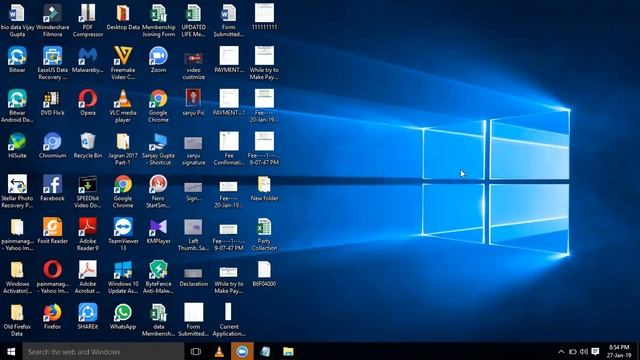Viewport: 640px width, 360px height.
Task: Select the Party Collection Excel file
Action: click(264, 234)
